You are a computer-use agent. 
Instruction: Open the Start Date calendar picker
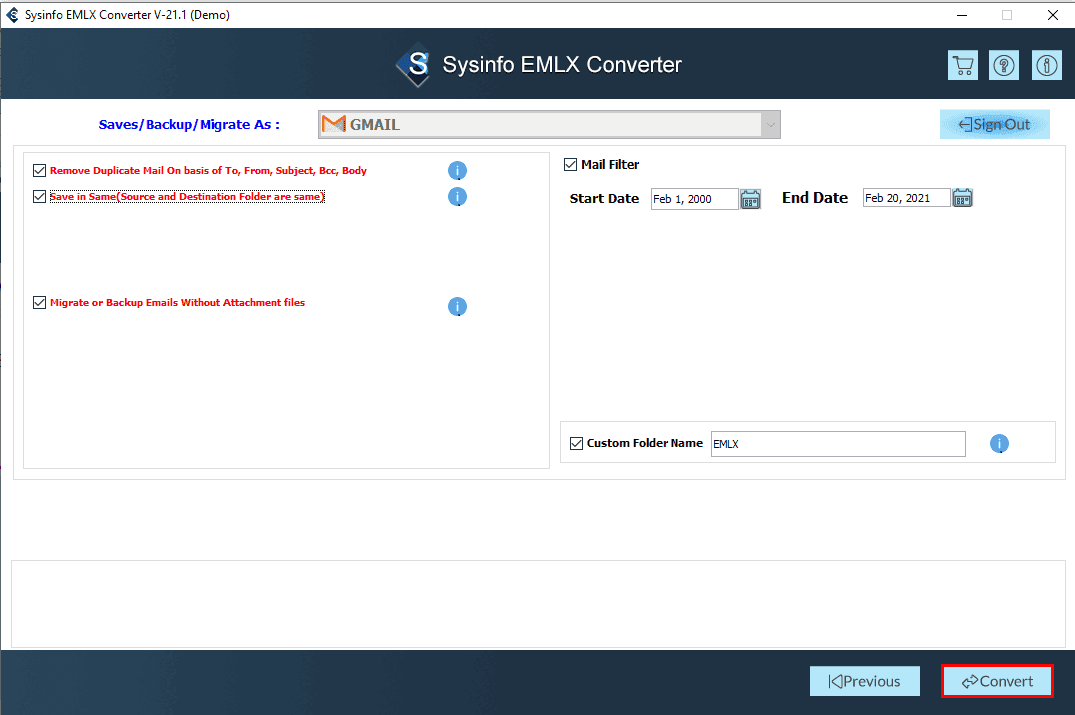click(751, 199)
